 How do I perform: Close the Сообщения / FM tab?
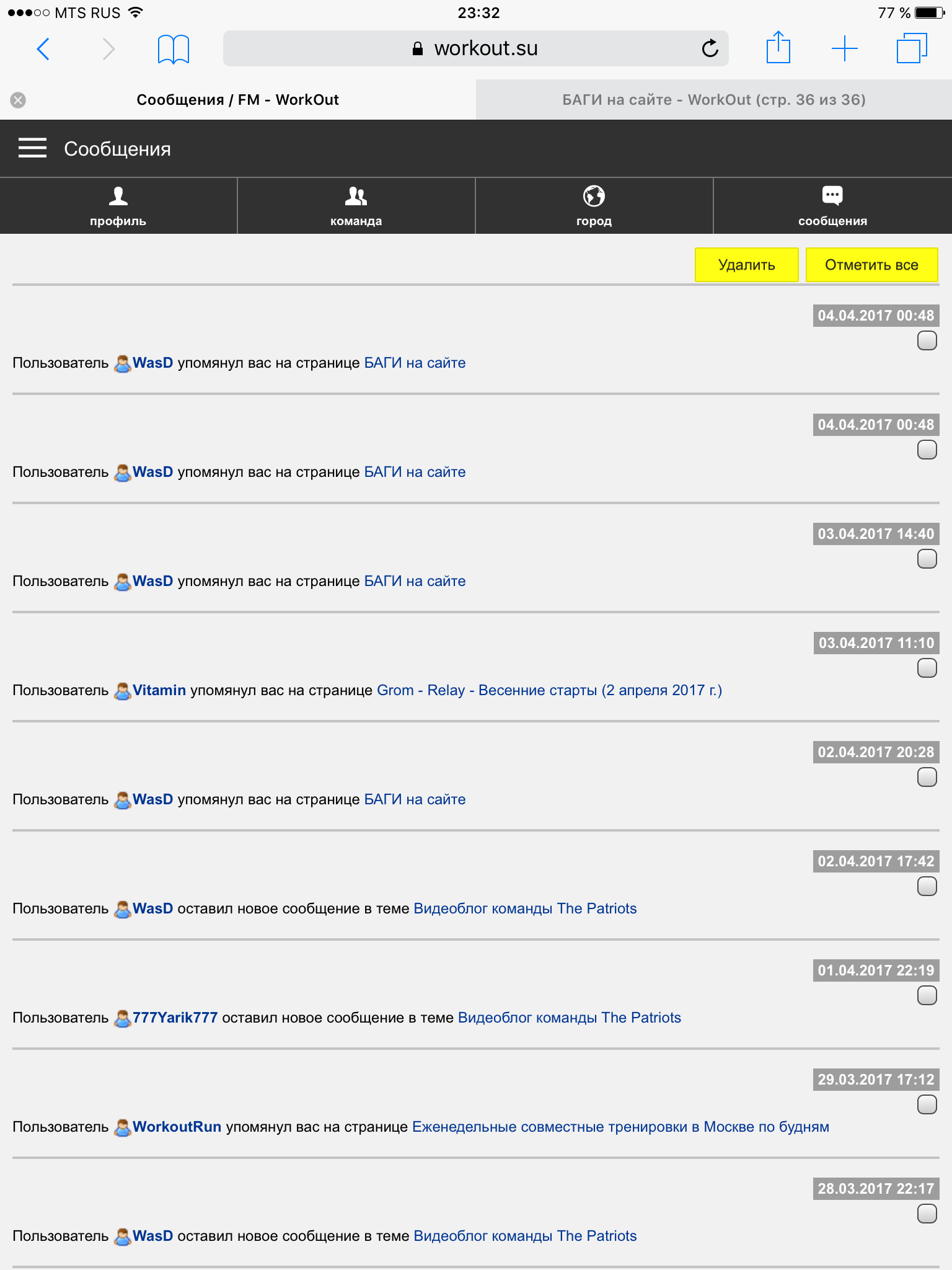tap(19, 100)
